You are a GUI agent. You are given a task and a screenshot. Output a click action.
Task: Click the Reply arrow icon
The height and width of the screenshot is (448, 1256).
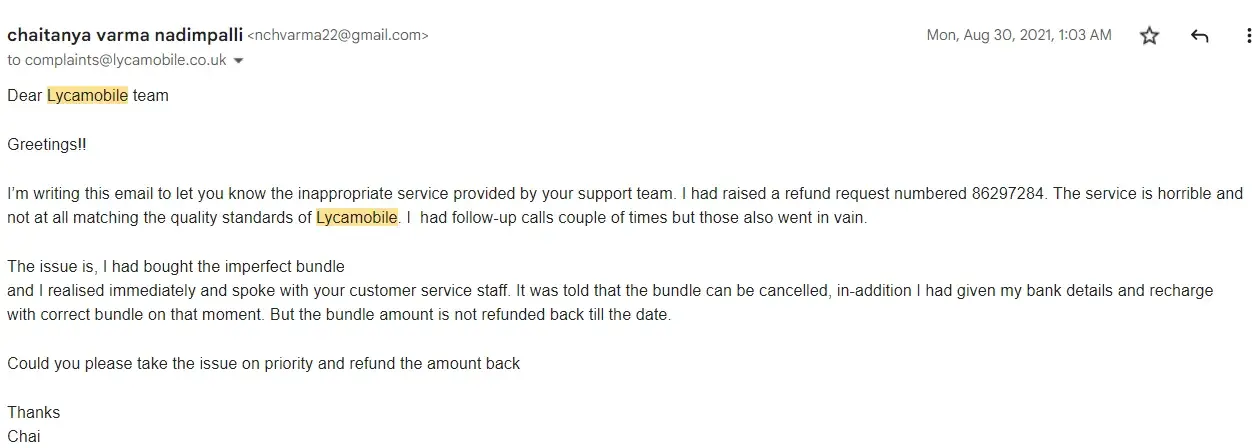pos(1200,36)
